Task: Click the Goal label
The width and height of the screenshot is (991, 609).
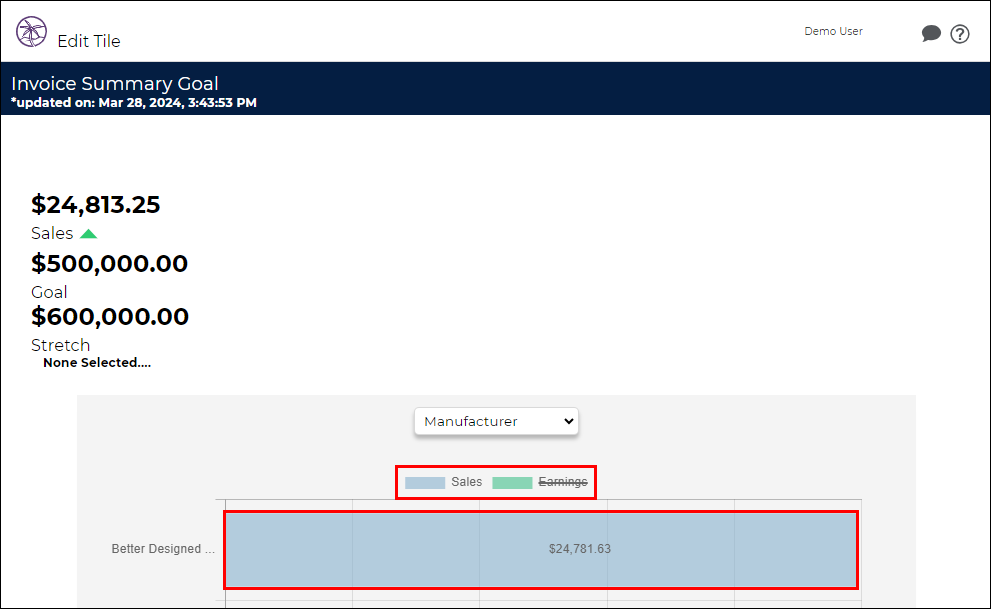Action: tap(49, 292)
